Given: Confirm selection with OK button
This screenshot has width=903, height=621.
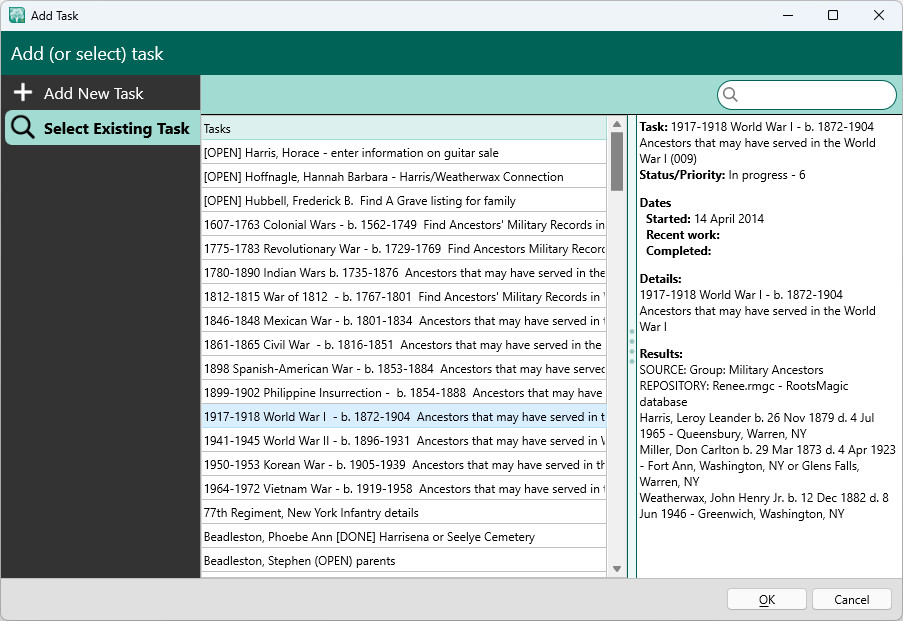Looking at the screenshot, I should click(x=767, y=600).
